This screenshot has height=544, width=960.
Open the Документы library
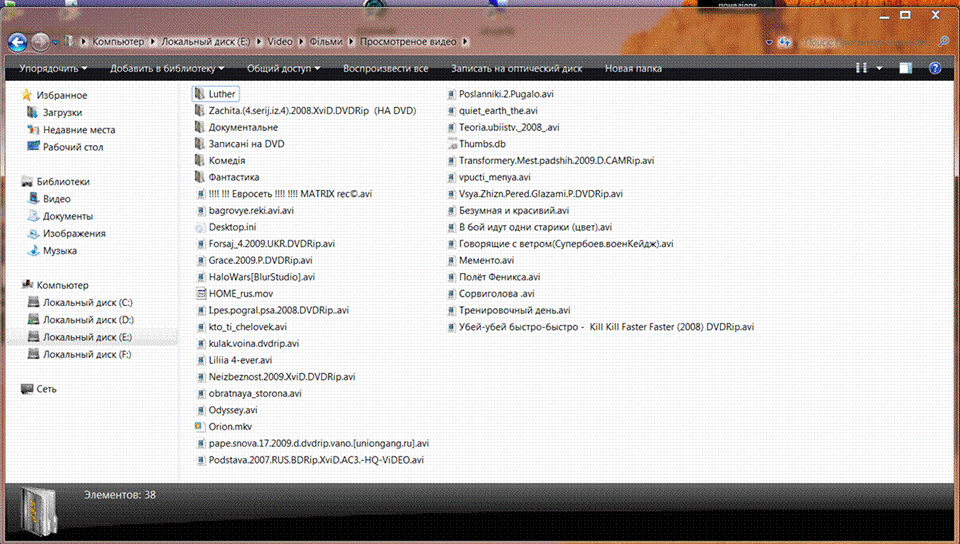[x=67, y=216]
